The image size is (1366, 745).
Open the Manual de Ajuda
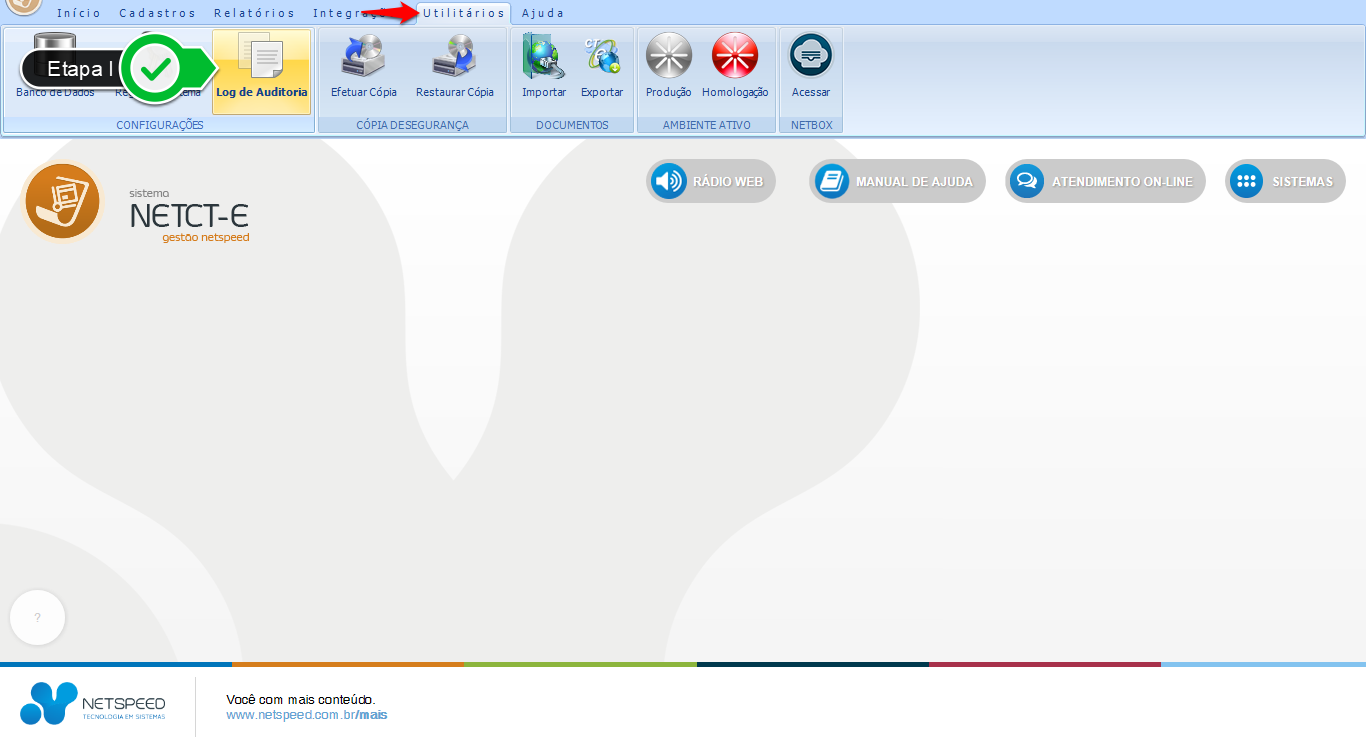(897, 182)
